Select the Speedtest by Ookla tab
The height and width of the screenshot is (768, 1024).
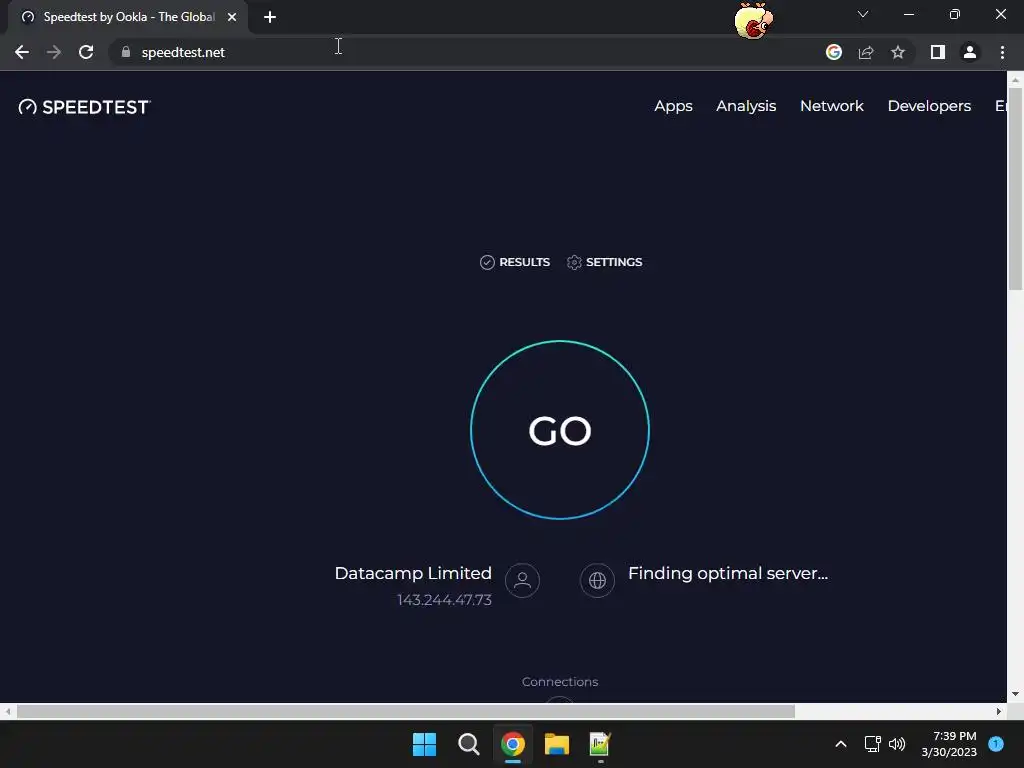128,17
